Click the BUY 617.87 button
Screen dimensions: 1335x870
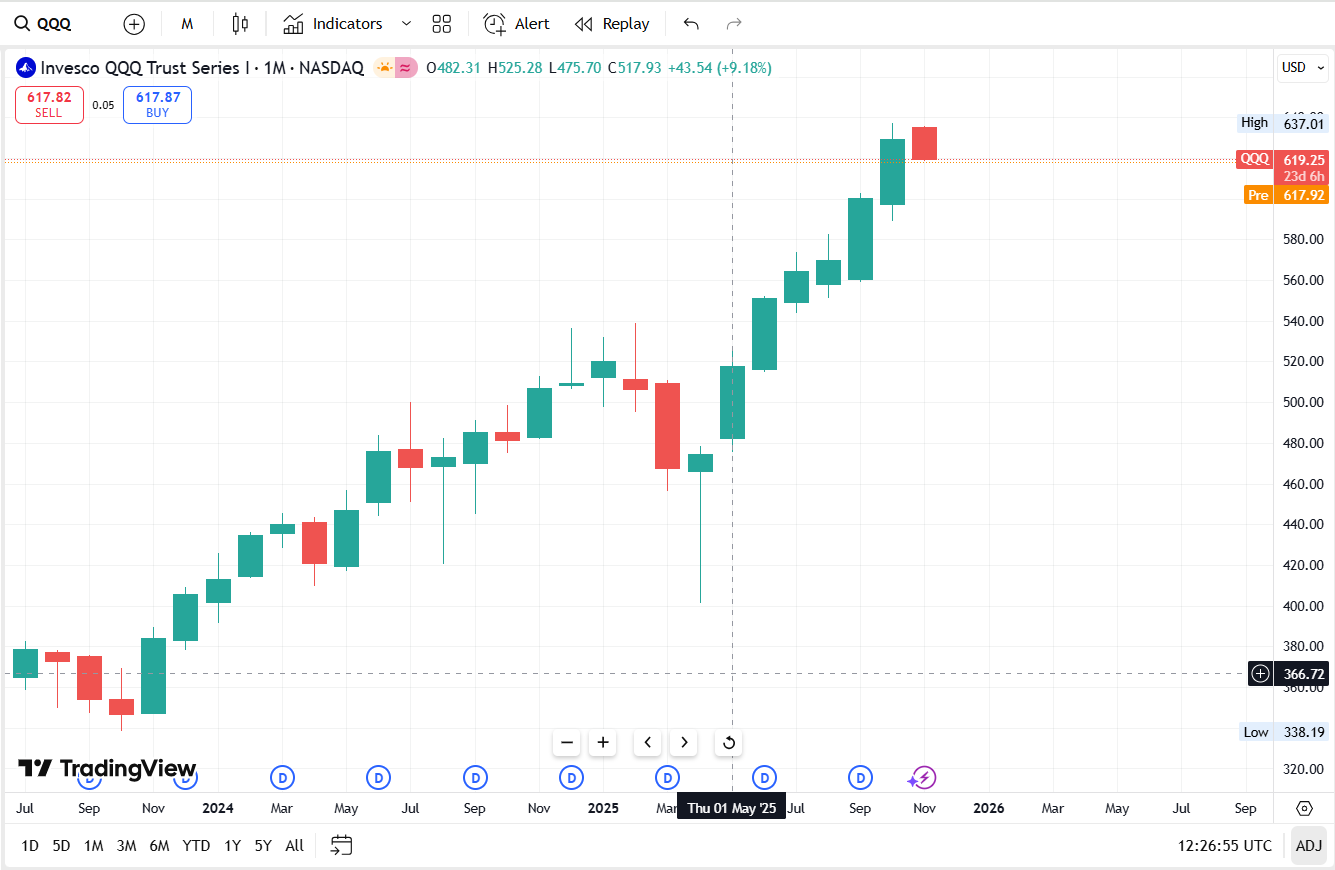coord(158,105)
